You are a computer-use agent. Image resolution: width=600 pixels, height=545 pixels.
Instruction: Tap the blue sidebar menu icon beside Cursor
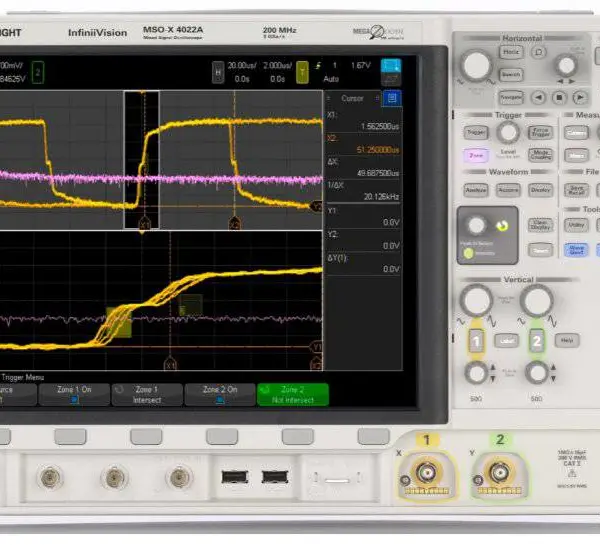click(392, 98)
